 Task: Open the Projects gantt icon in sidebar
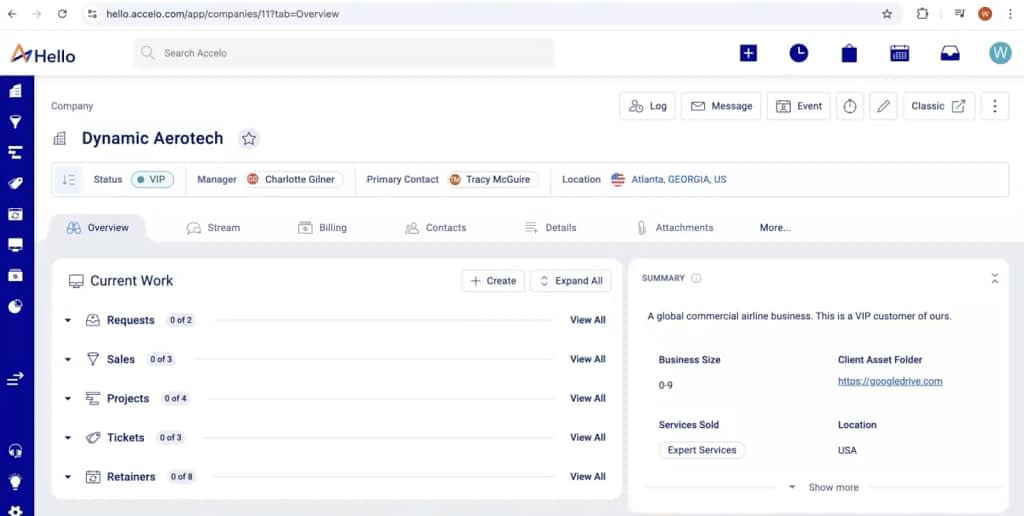coord(15,152)
